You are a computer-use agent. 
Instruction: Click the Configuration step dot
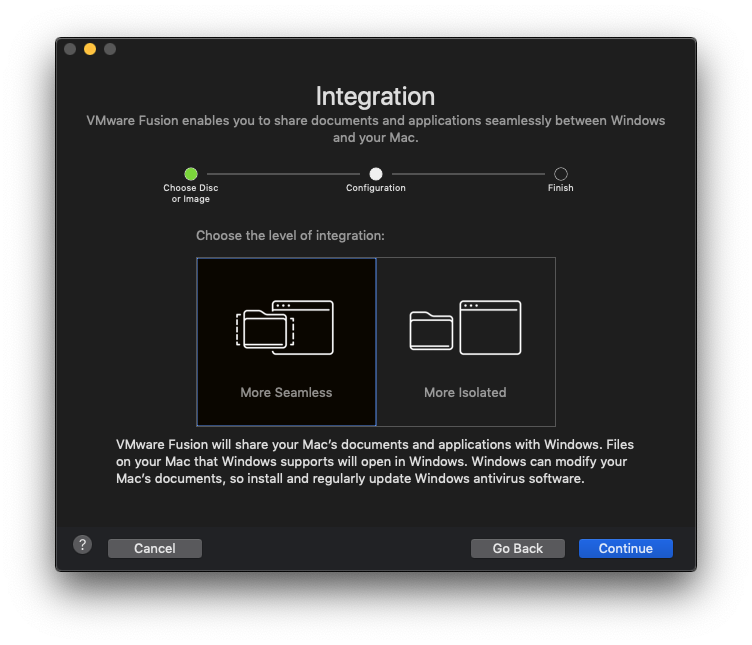376,174
